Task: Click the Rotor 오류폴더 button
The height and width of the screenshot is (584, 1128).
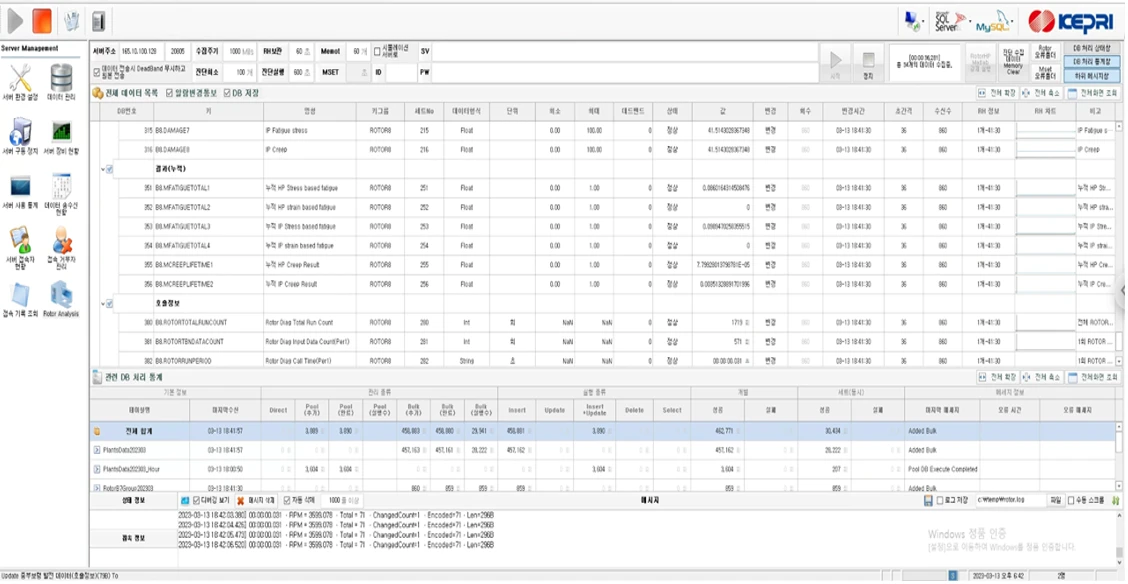Action: 1045,52
